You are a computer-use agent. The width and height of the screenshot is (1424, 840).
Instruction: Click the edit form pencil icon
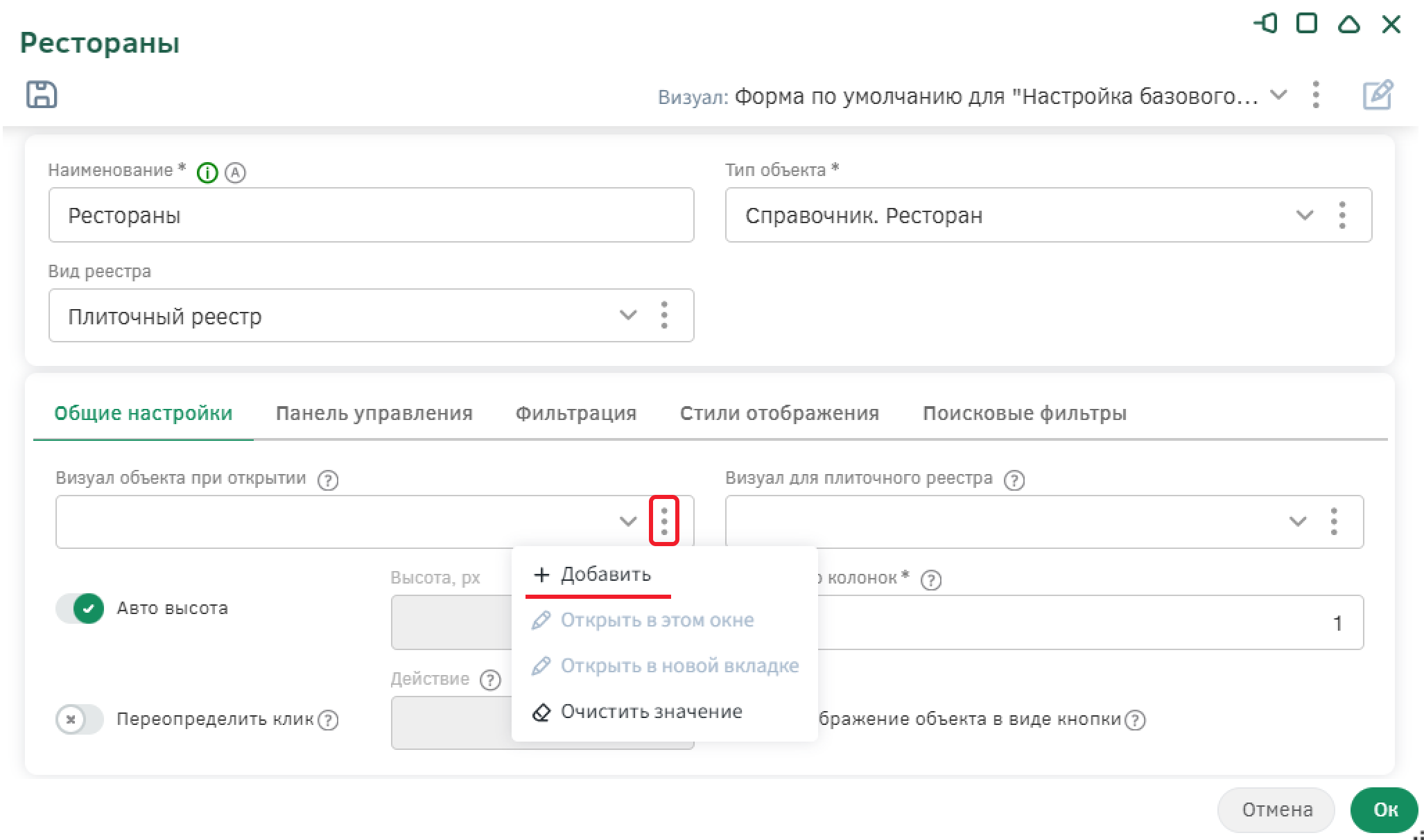[1377, 95]
